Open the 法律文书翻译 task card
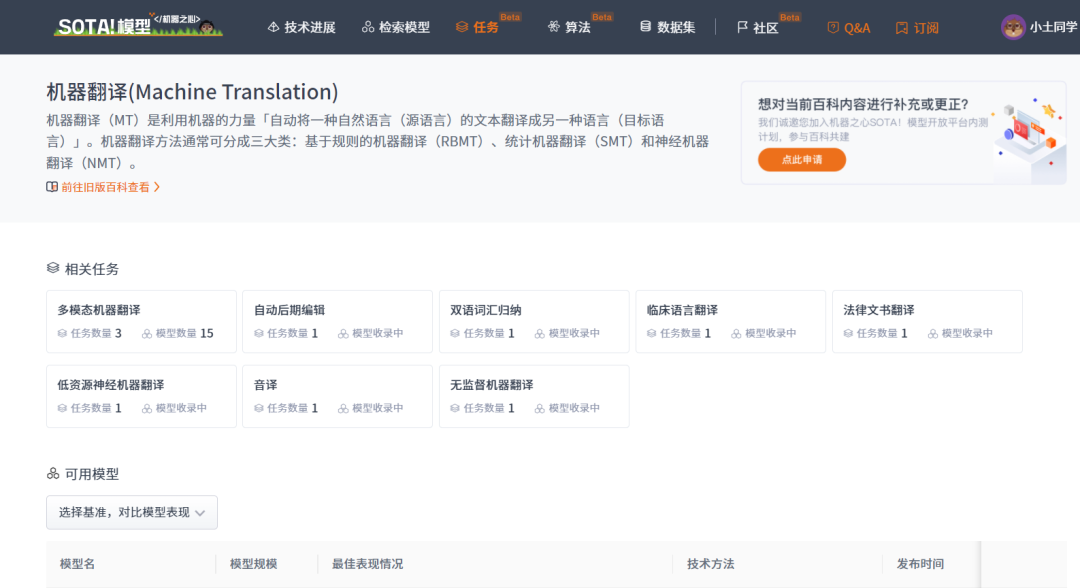 point(927,322)
